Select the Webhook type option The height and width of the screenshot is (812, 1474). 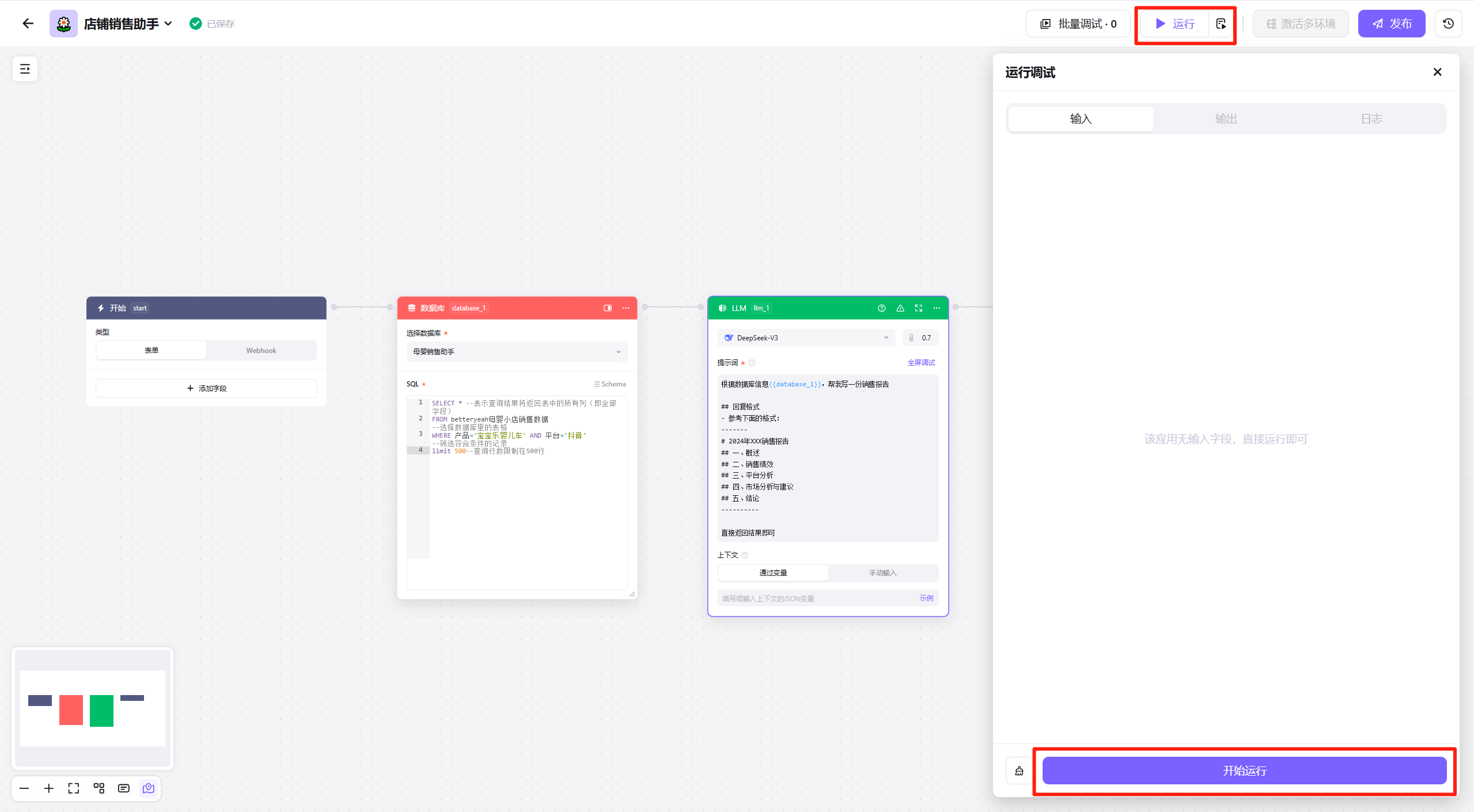261,350
